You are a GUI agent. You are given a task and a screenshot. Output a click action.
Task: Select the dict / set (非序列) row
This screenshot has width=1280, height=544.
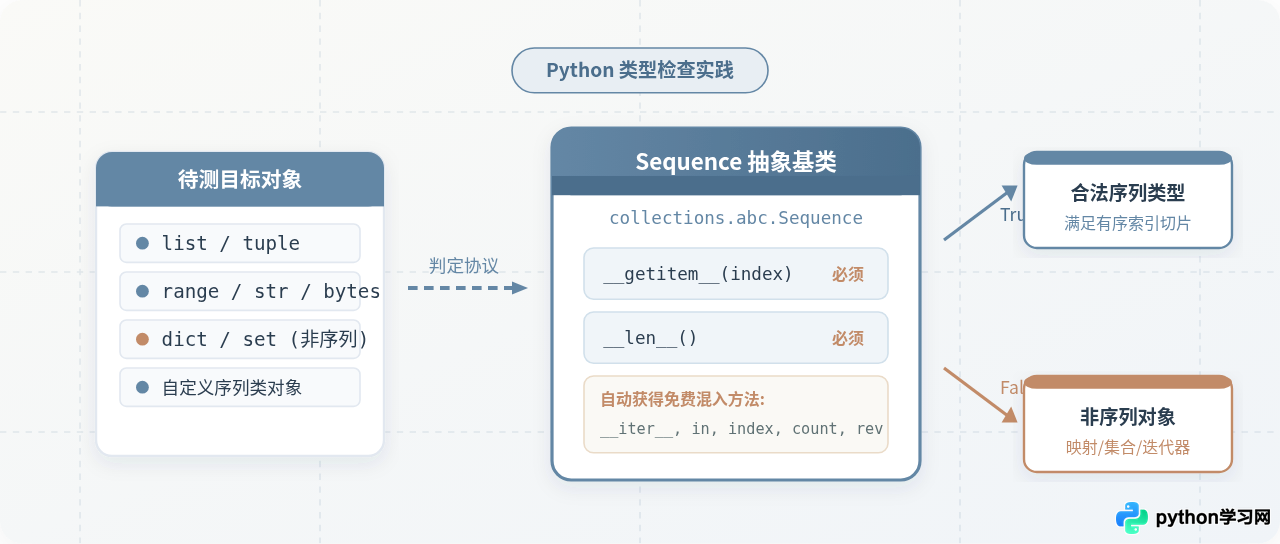[240, 339]
